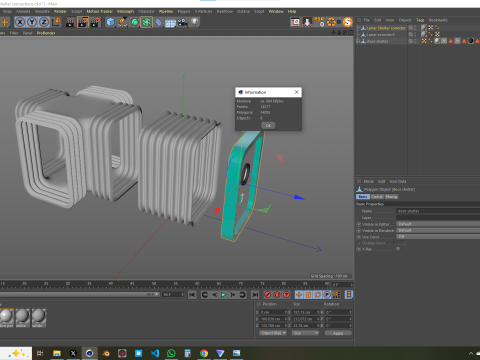Screen dimensions: 480x360
Task: Open the Tags menu in the Object Manager
Action: [420, 20]
